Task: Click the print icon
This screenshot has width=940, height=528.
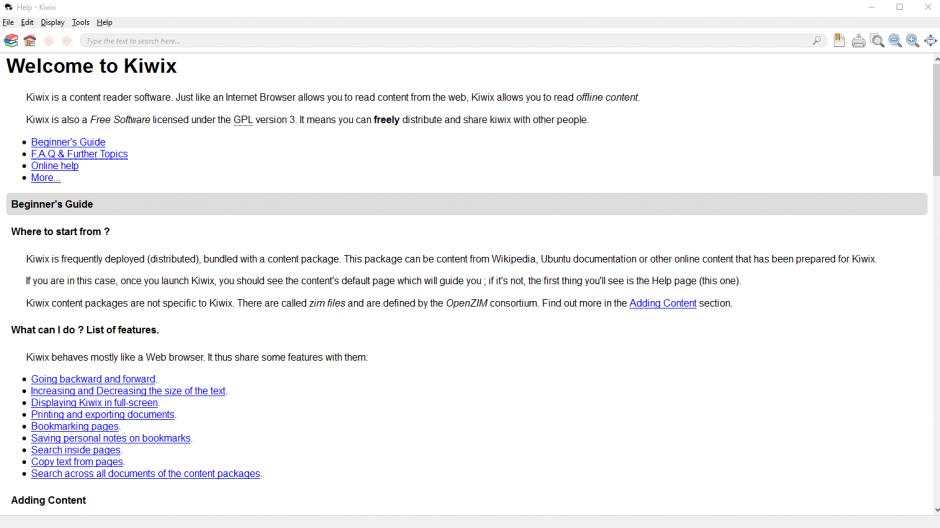Action: 858,41
